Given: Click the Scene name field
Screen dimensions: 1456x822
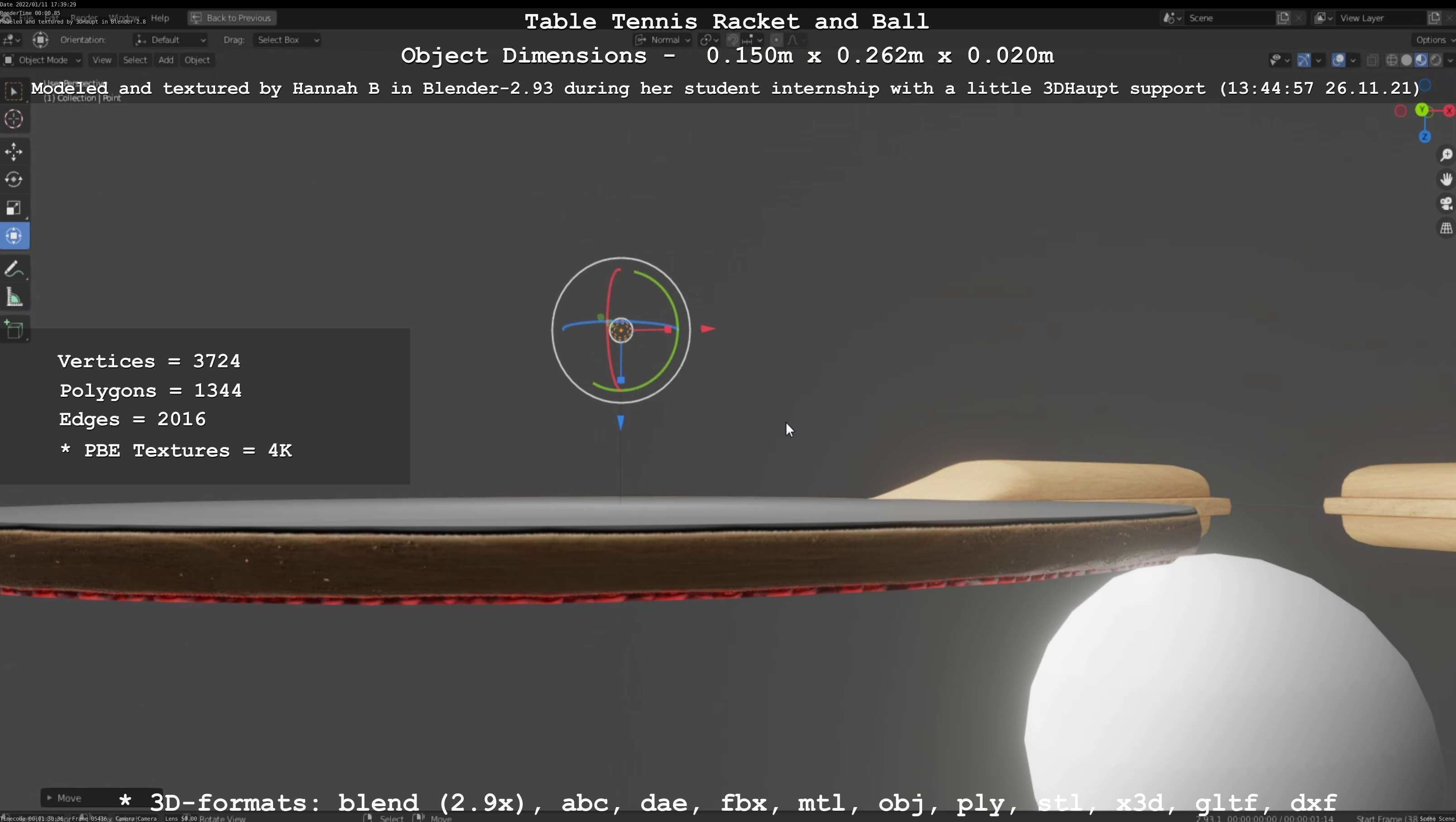Looking at the screenshot, I should (x=1230, y=18).
